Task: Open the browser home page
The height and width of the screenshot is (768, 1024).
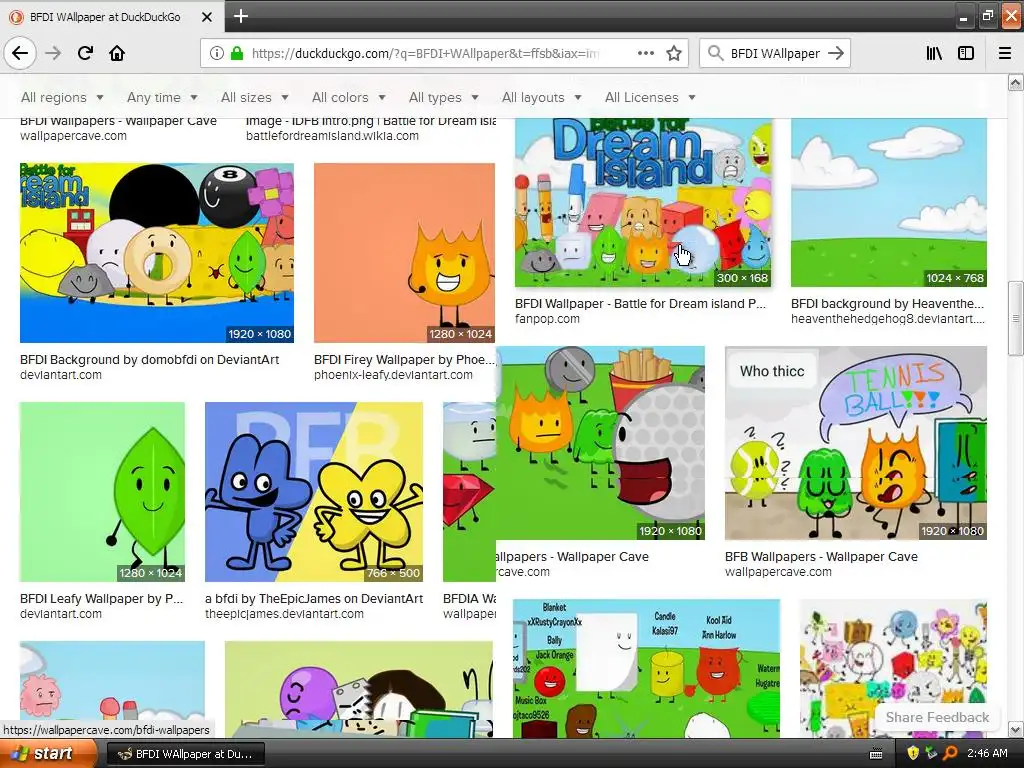Action: click(117, 53)
